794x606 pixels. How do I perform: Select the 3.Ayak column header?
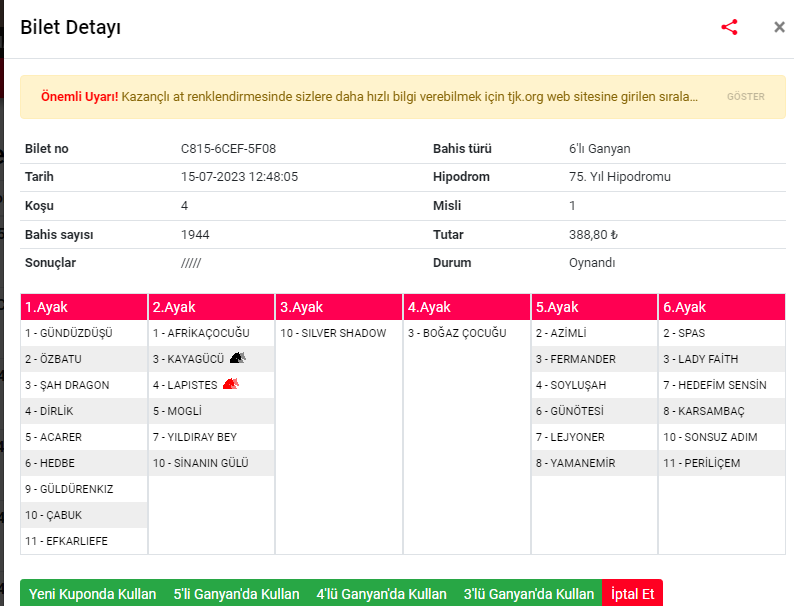click(339, 307)
